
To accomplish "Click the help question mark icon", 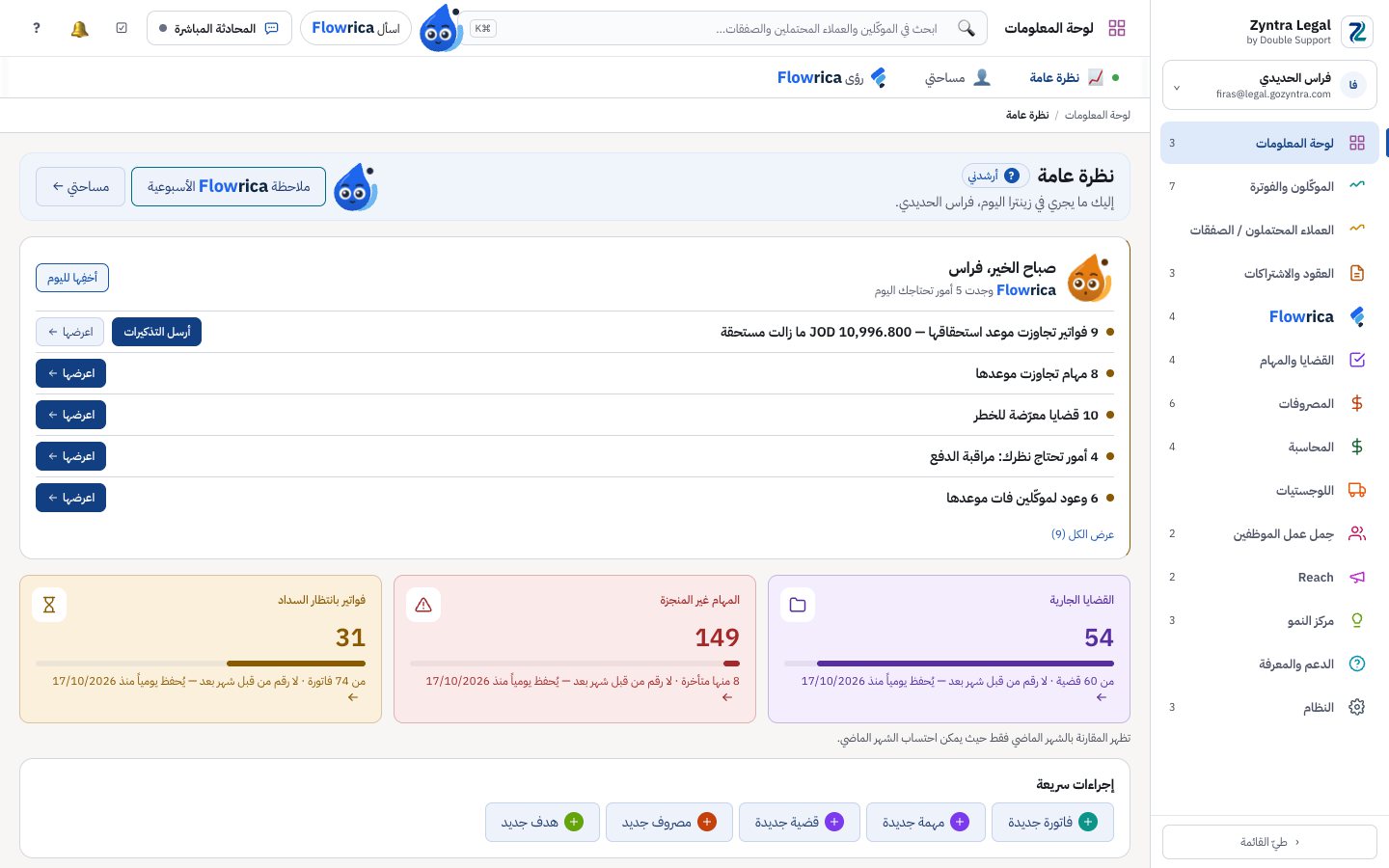I will click(37, 29).
